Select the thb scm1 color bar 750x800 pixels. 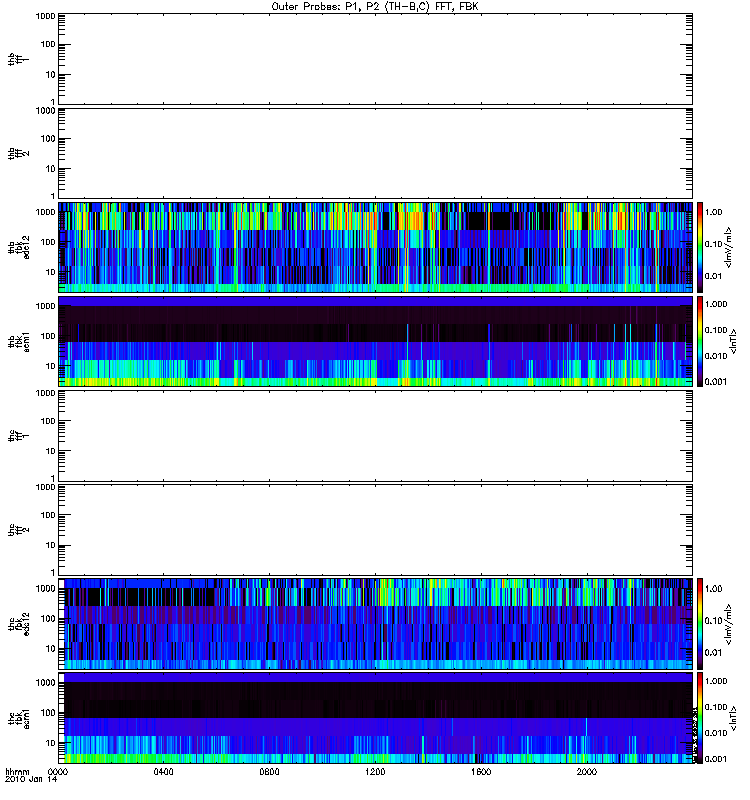tap(700, 341)
